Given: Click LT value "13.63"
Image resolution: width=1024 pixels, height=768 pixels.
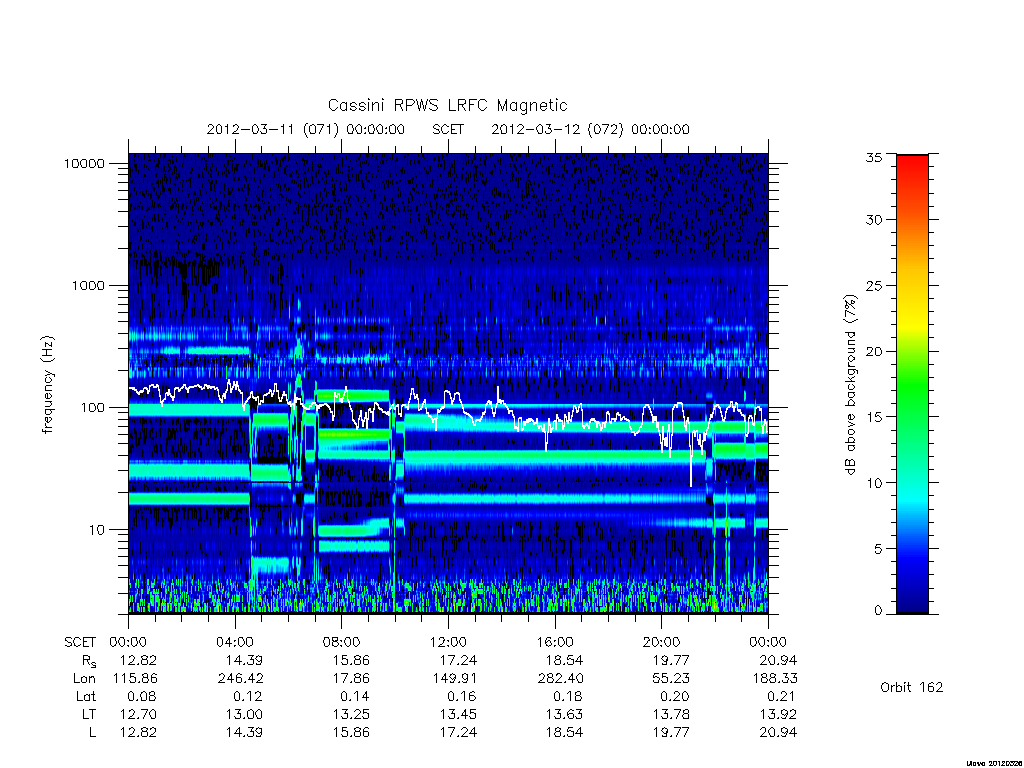Looking at the screenshot, I should (x=565, y=714).
